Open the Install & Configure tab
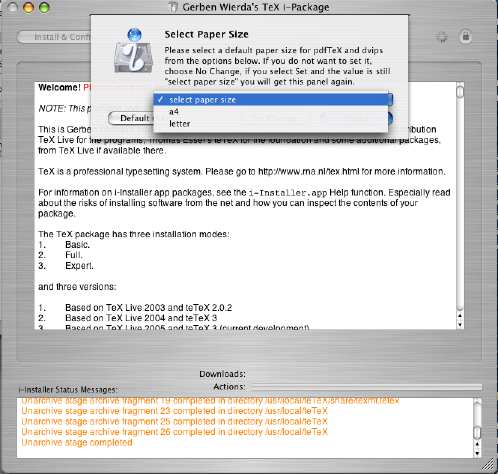This screenshot has width=498, height=474. pyautogui.click(x=54, y=37)
